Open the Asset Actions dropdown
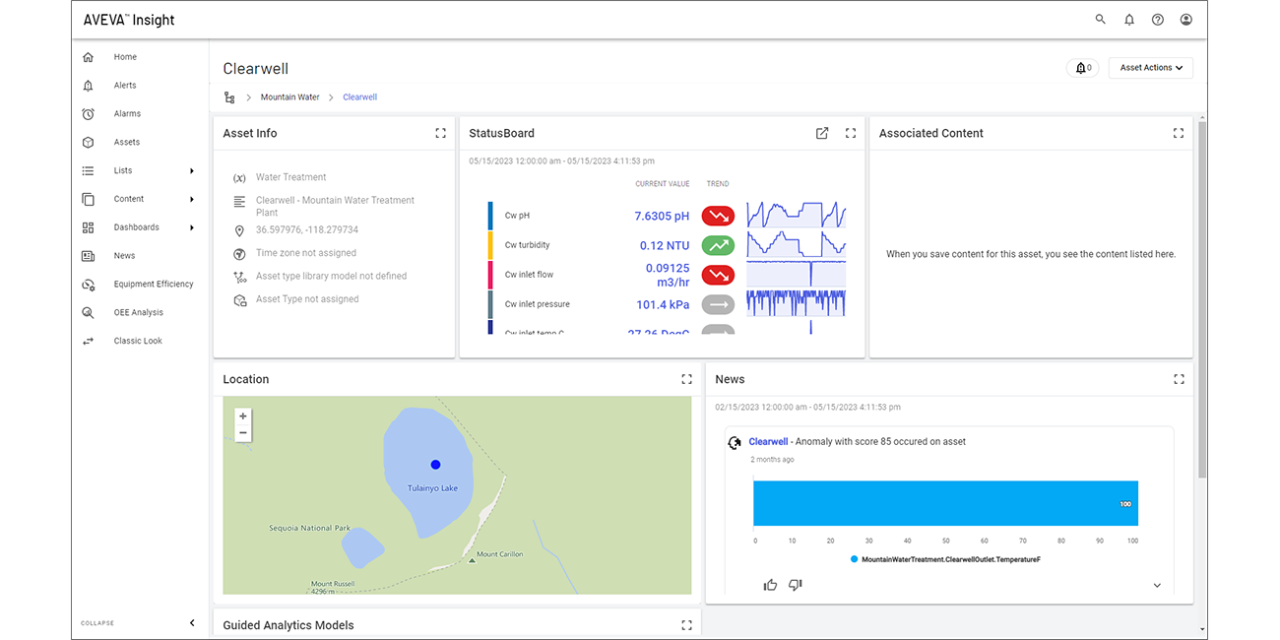 (1150, 68)
